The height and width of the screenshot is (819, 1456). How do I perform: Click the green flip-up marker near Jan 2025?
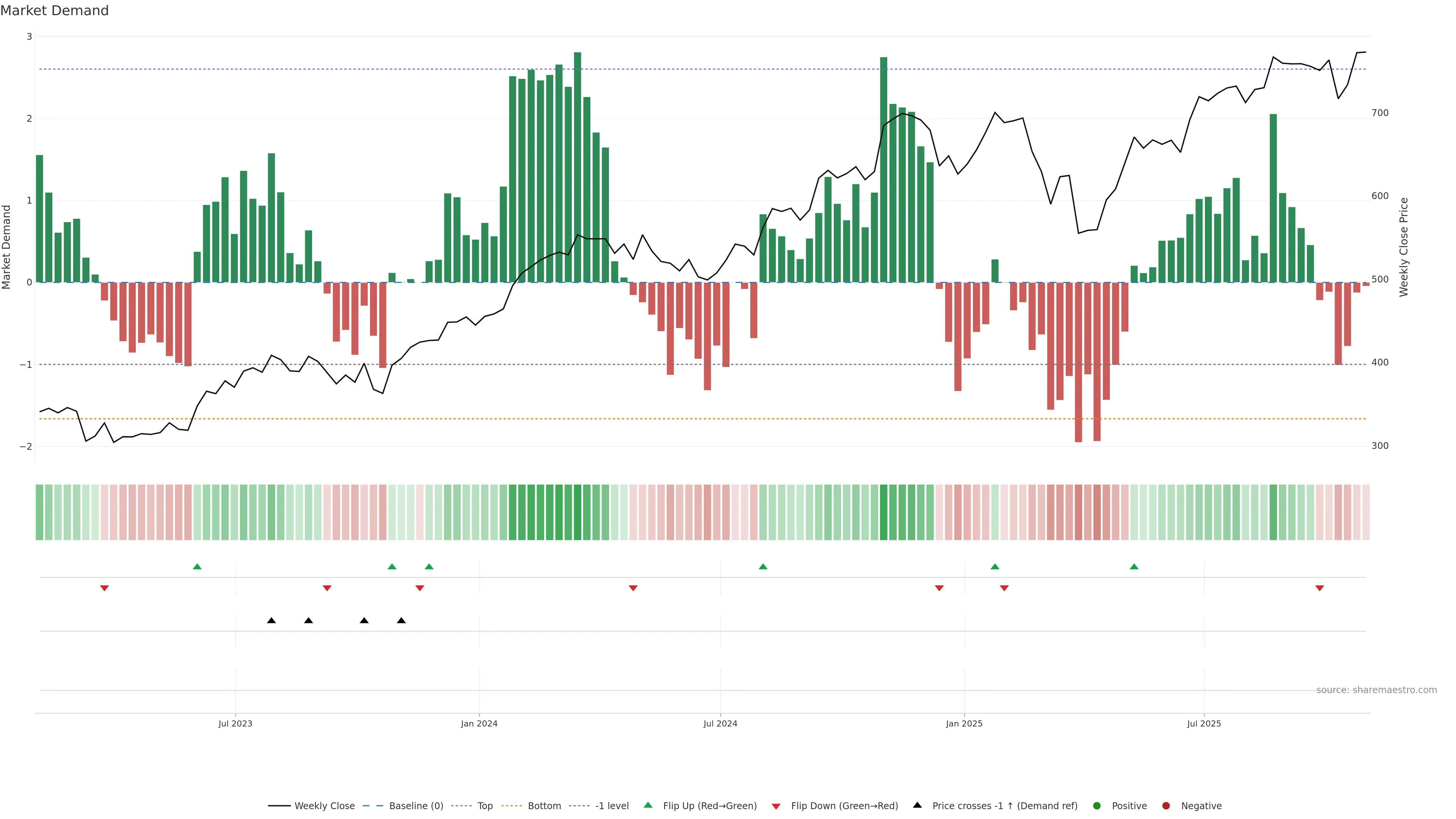pyautogui.click(x=995, y=566)
